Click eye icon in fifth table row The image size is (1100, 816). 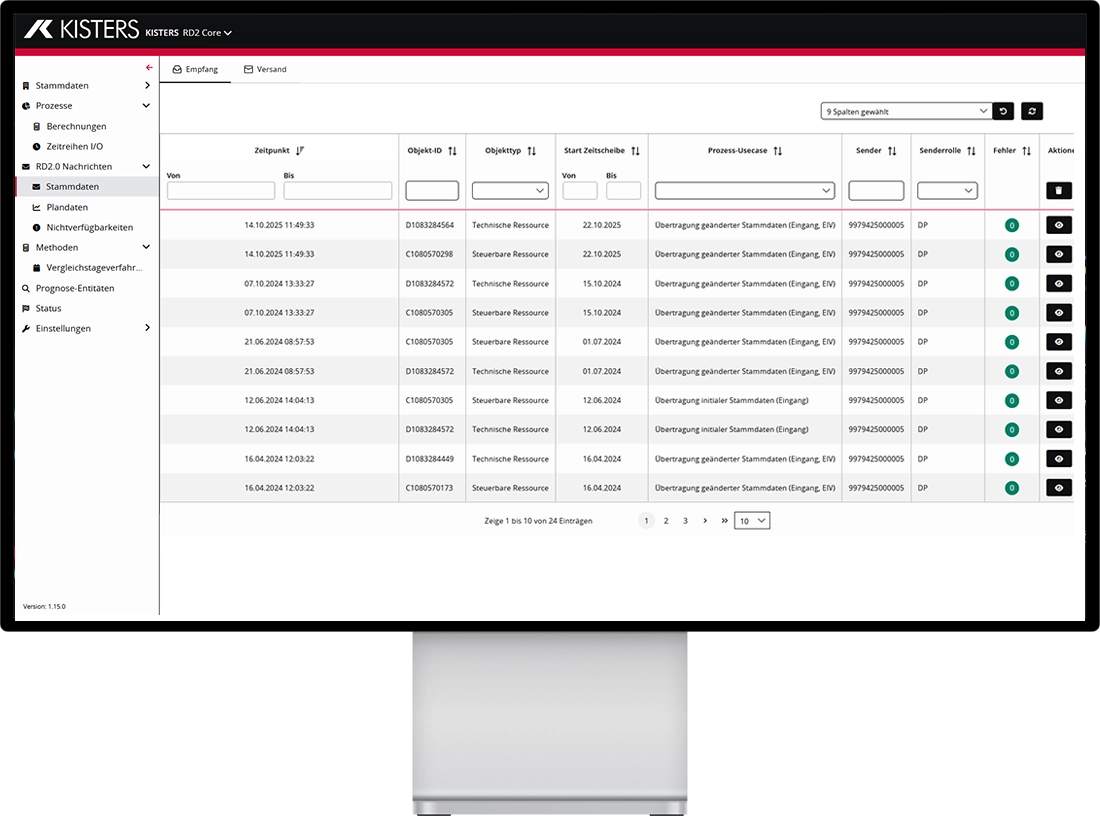[1059, 342]
